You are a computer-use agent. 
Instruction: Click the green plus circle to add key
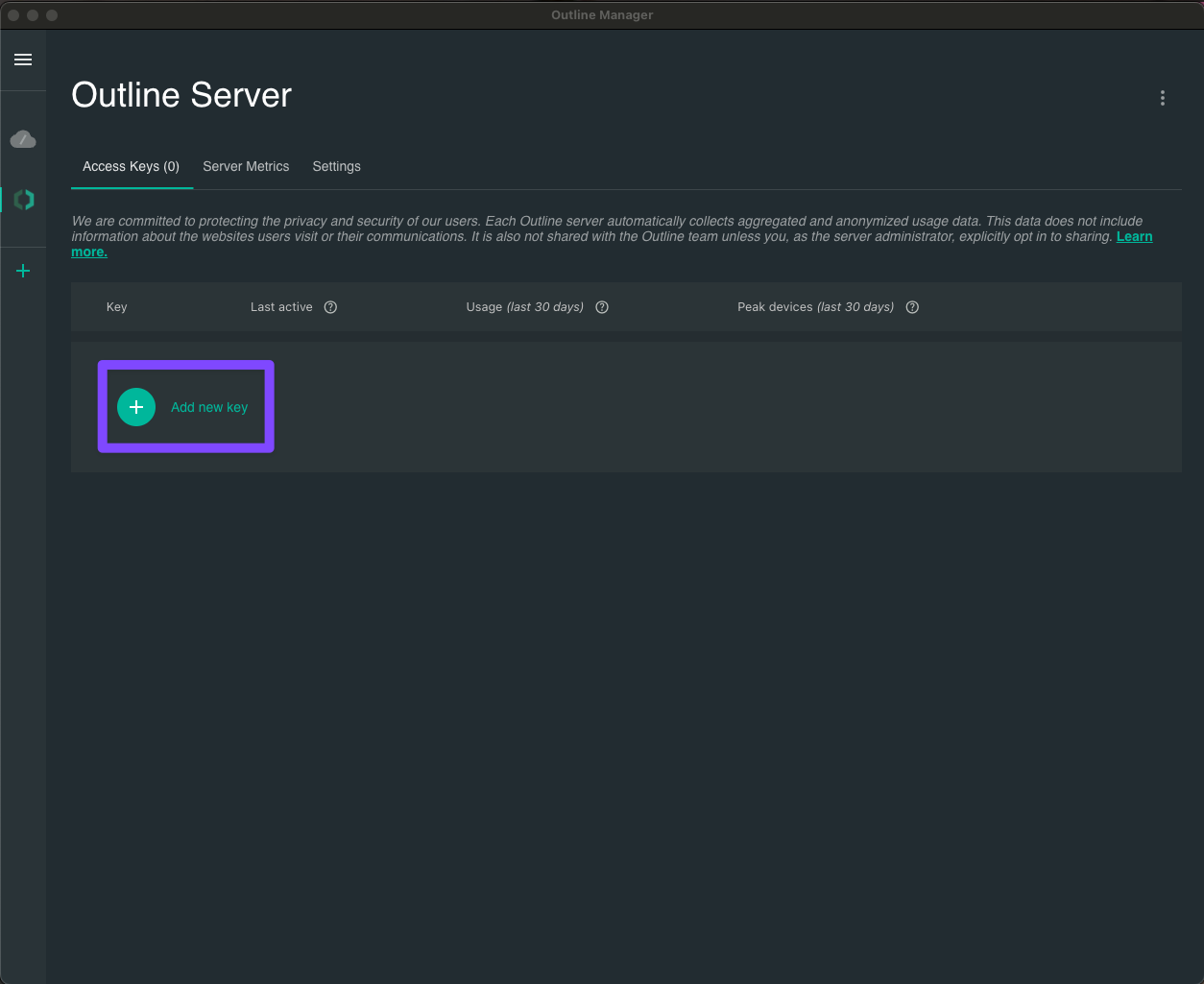[x=136, y=407]
